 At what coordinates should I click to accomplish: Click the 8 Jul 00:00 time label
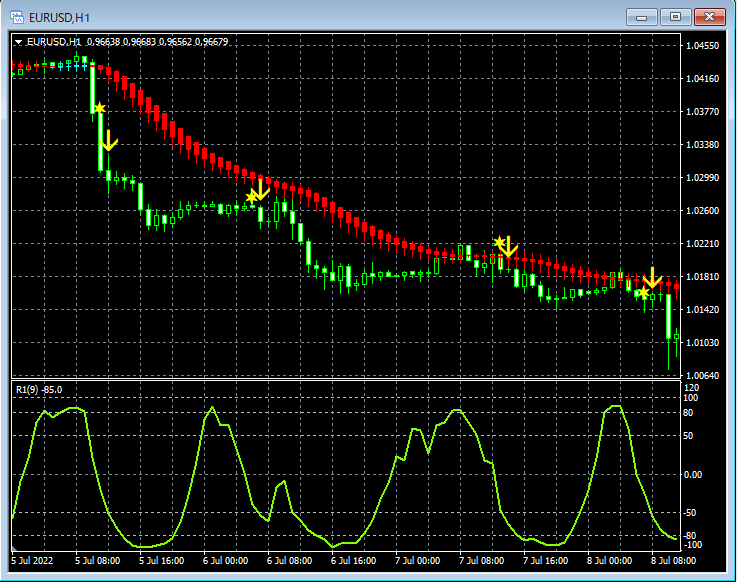[x=610, y=561]
